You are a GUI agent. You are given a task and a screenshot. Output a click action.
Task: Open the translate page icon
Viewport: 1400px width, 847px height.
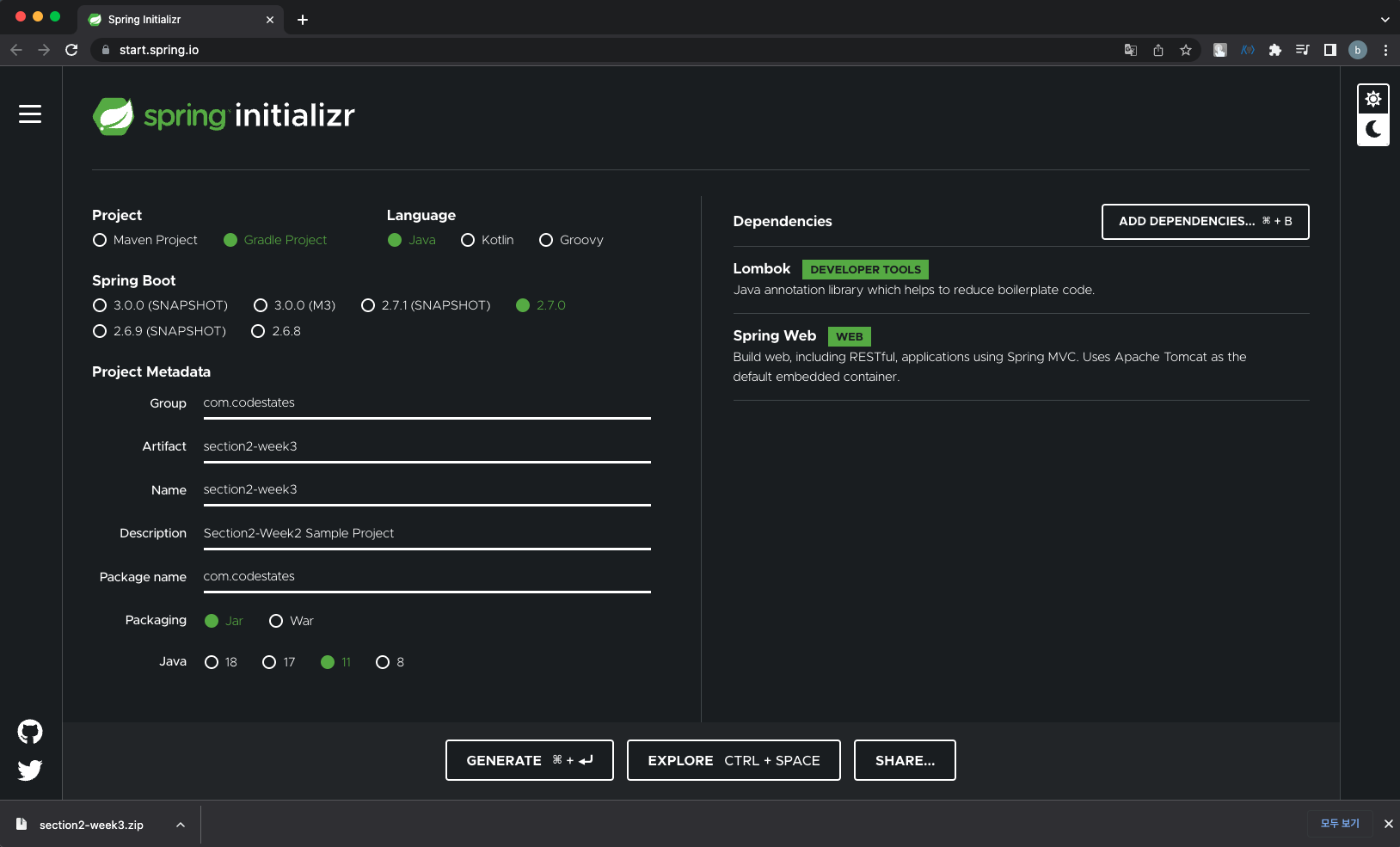[x=1131, y=50]
